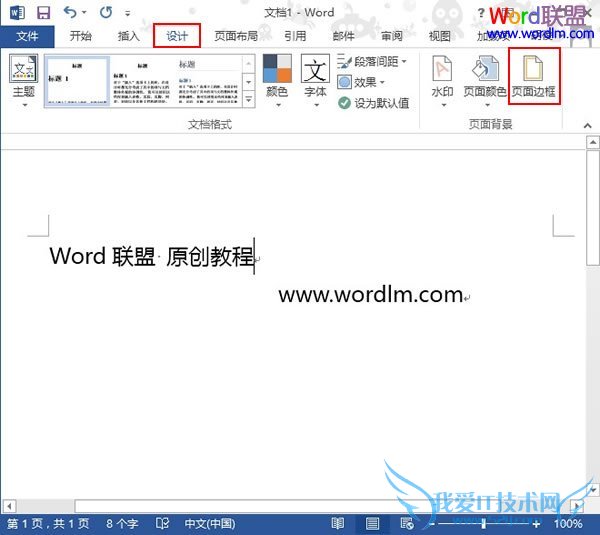600x535 pixels.
Task: Open the Undo history dropdown arrow
Action: [84, 13]
